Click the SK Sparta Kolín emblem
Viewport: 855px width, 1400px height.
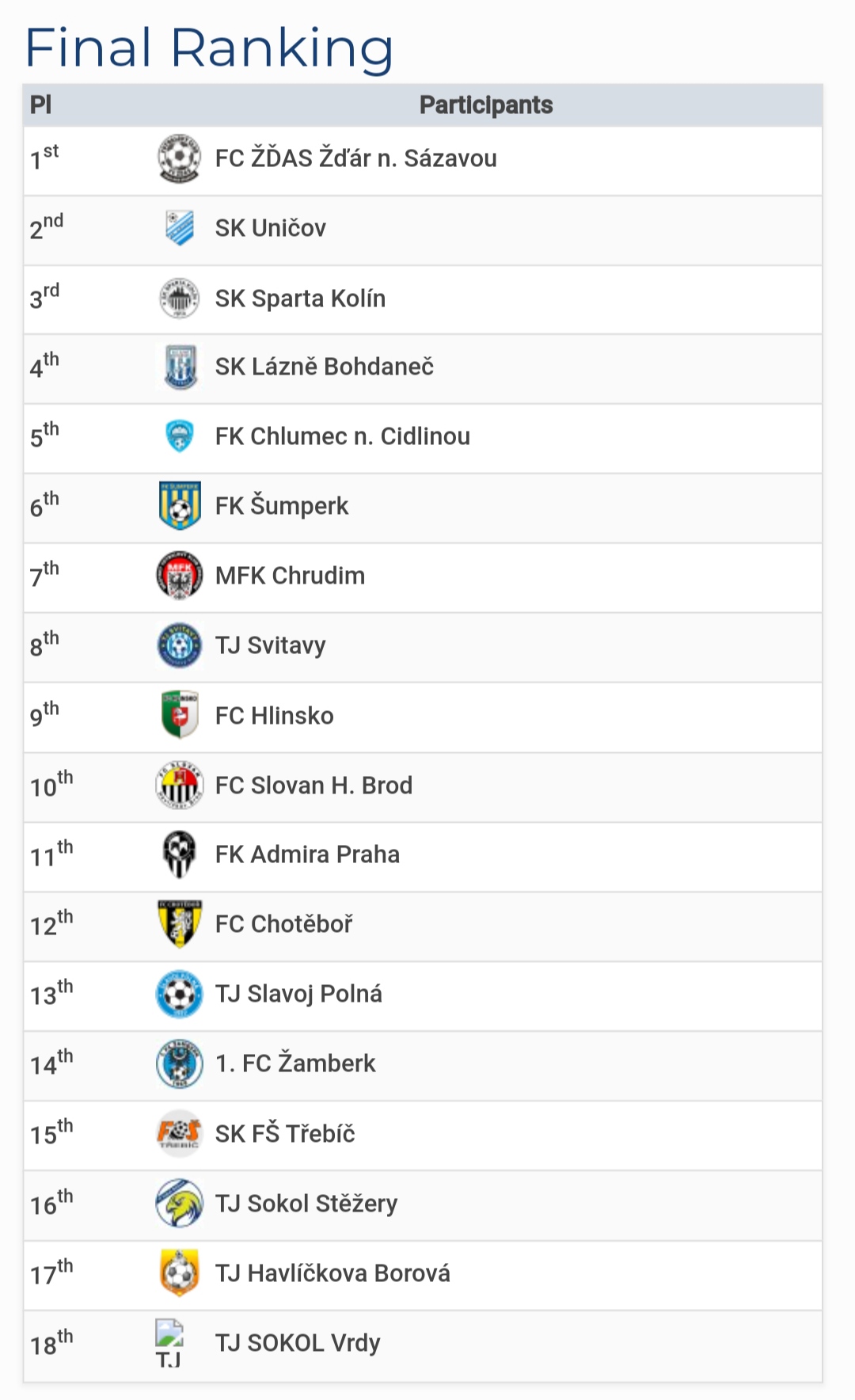[x=180, y=298]
